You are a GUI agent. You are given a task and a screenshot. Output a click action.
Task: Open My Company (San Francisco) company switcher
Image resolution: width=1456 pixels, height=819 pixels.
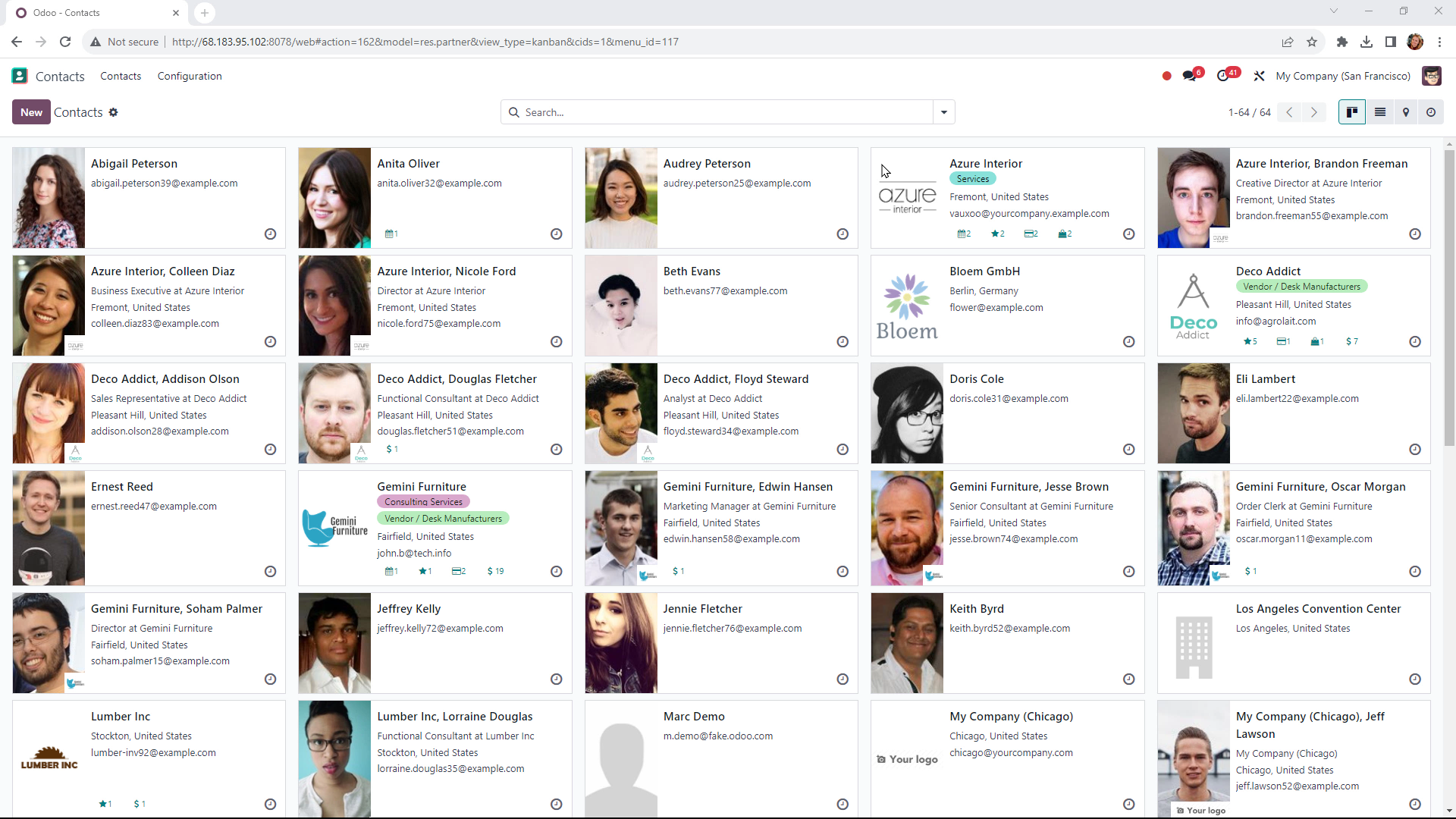tap(1343, 76)
